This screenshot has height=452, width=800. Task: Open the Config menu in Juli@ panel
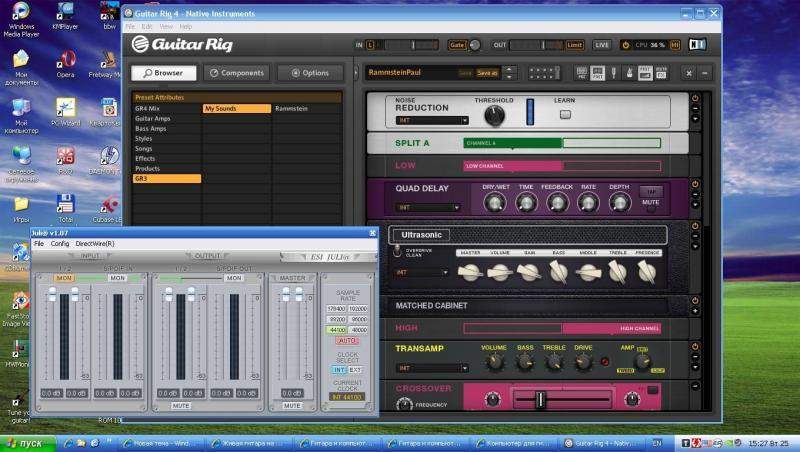[60, 243]
